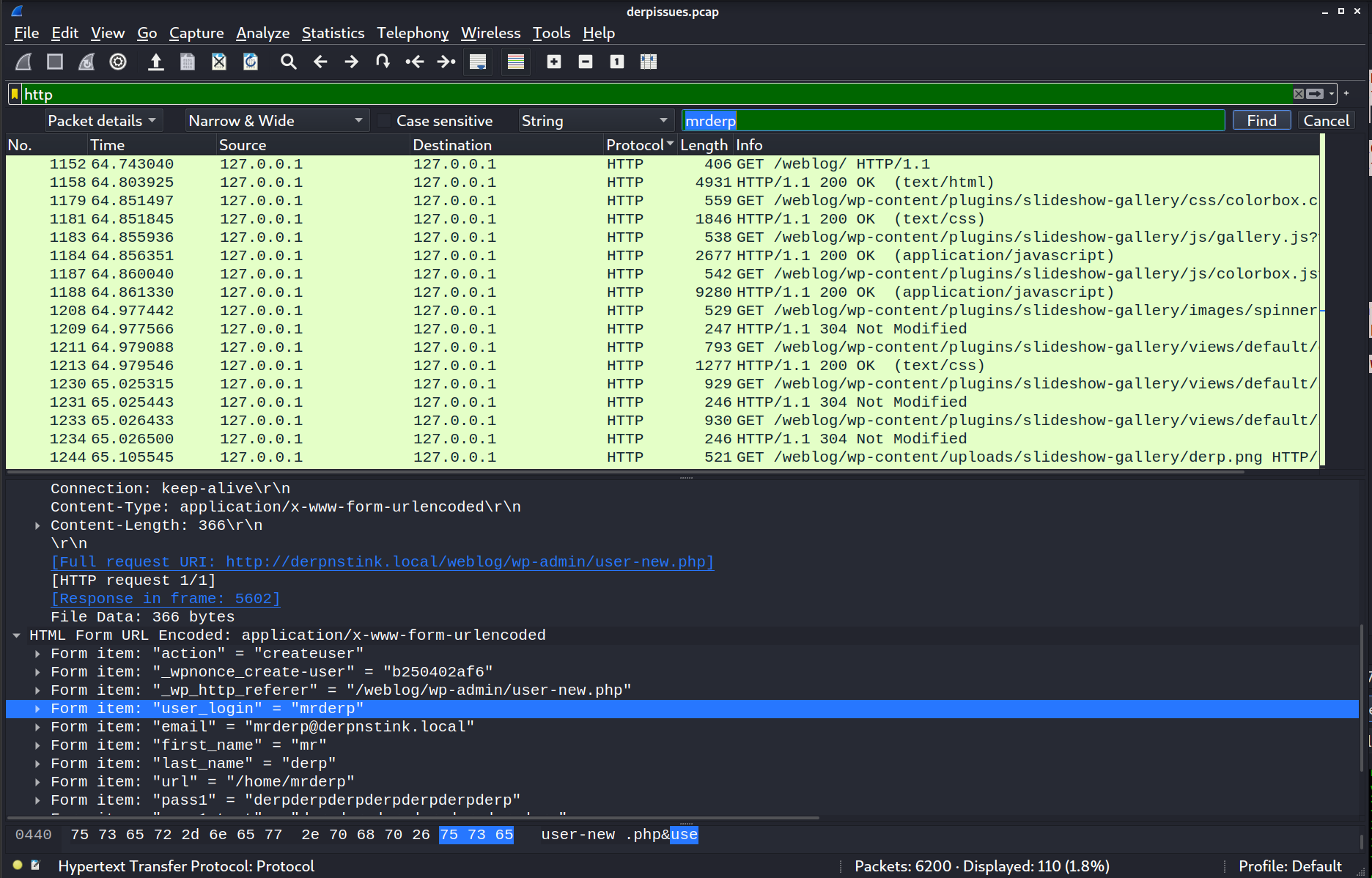This screenshot has width=1372, height=878.
Task: Expand form item "_wpnonce_create-user" row
Action: (37, 672)
